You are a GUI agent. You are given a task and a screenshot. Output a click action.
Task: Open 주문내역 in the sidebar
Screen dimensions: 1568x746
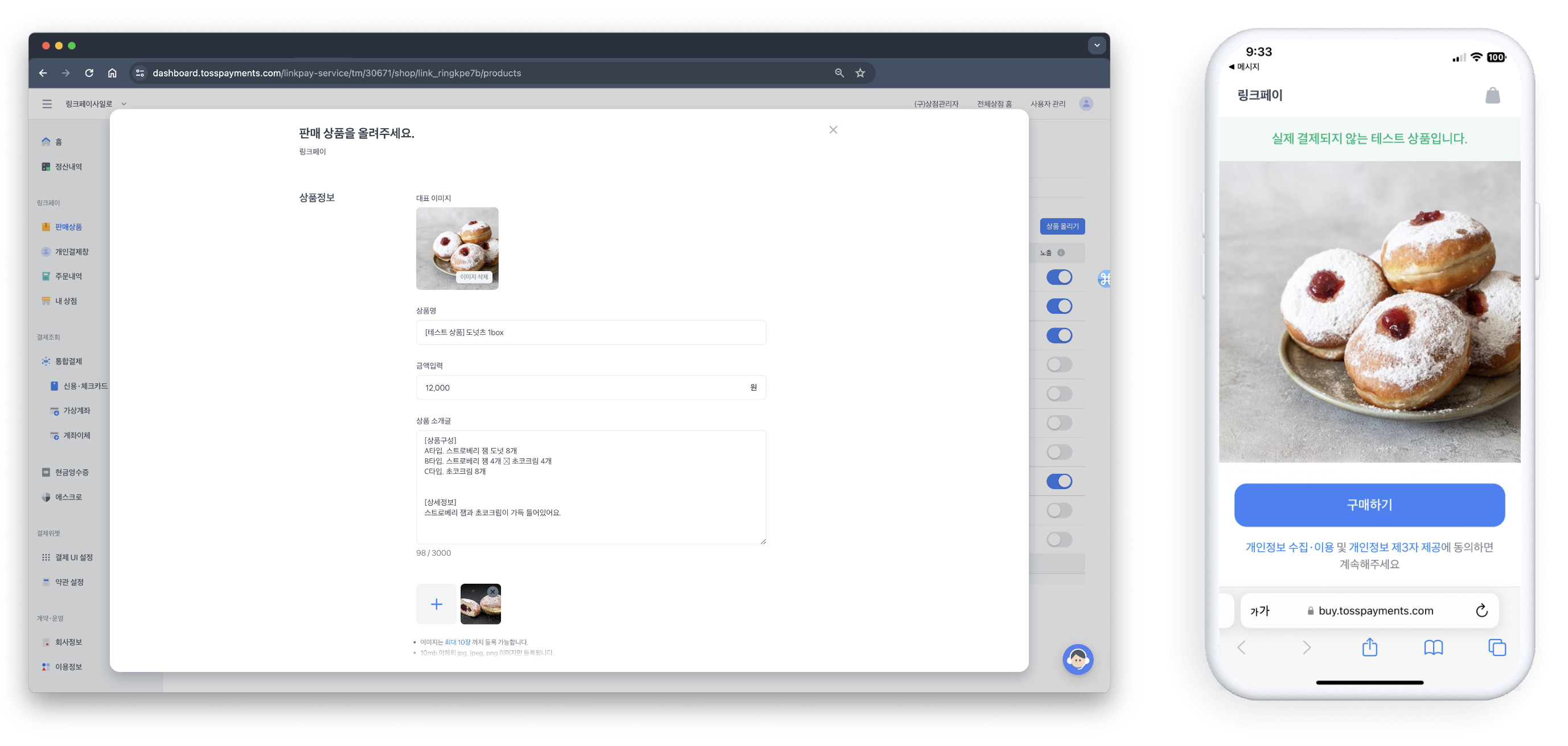point(68,277)
